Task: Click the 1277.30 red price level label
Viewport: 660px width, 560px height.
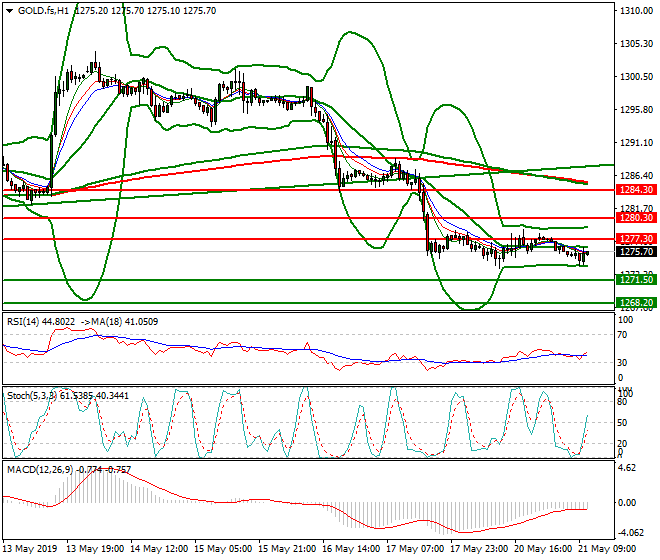Action: [636, 239]
